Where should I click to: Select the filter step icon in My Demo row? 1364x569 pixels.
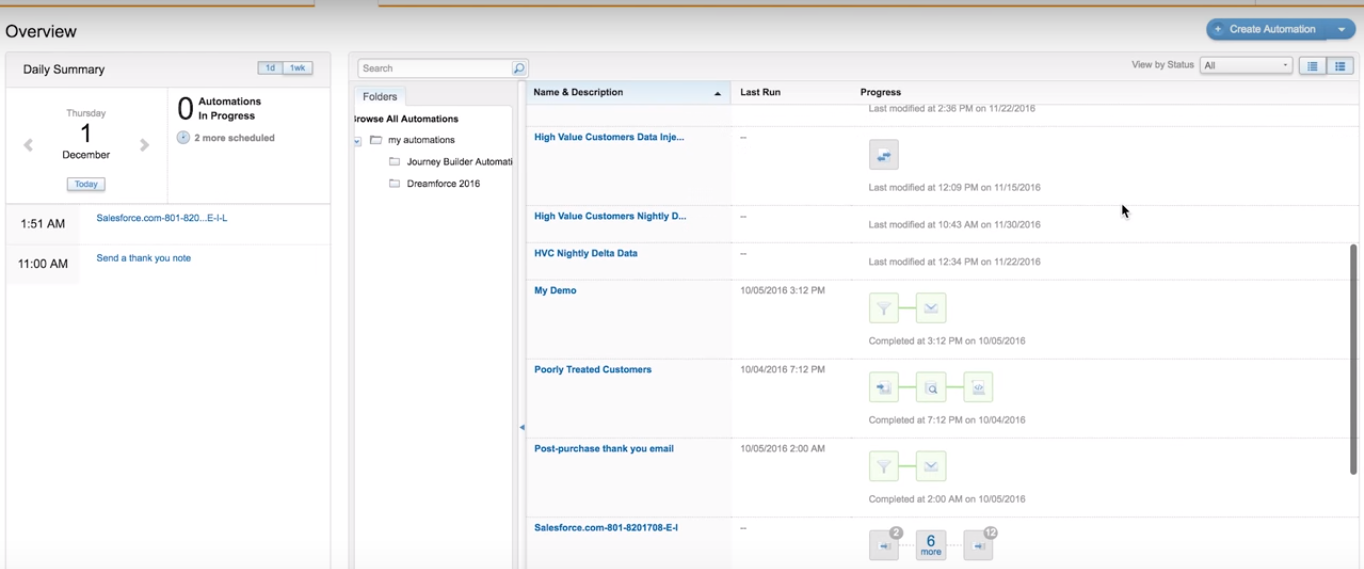pos(884,308)
